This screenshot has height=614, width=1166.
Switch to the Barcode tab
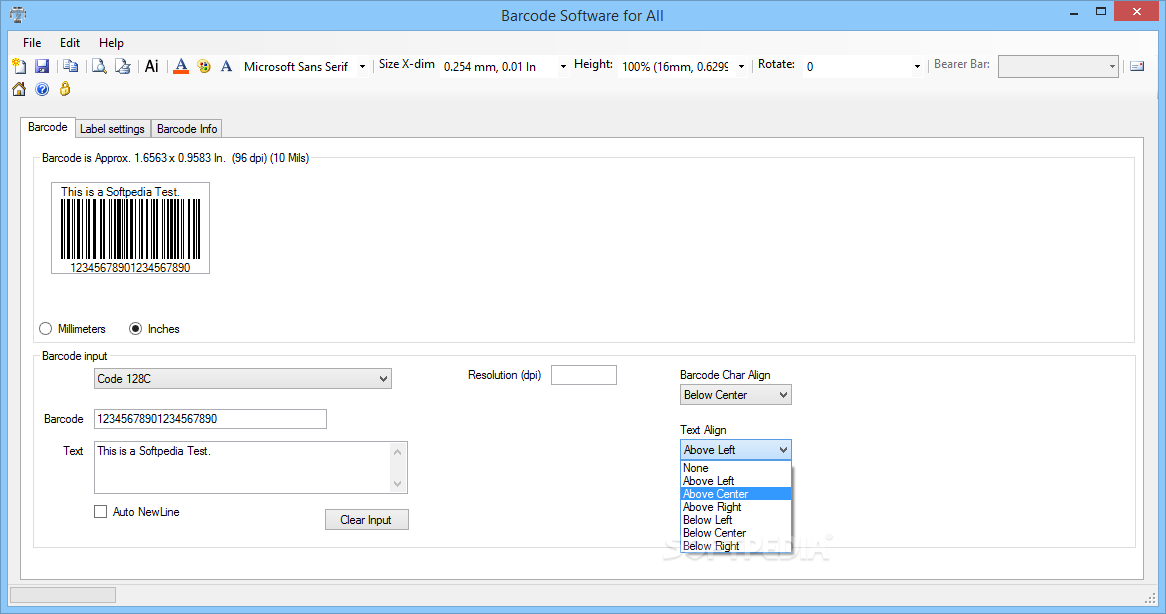coord(48,127)
